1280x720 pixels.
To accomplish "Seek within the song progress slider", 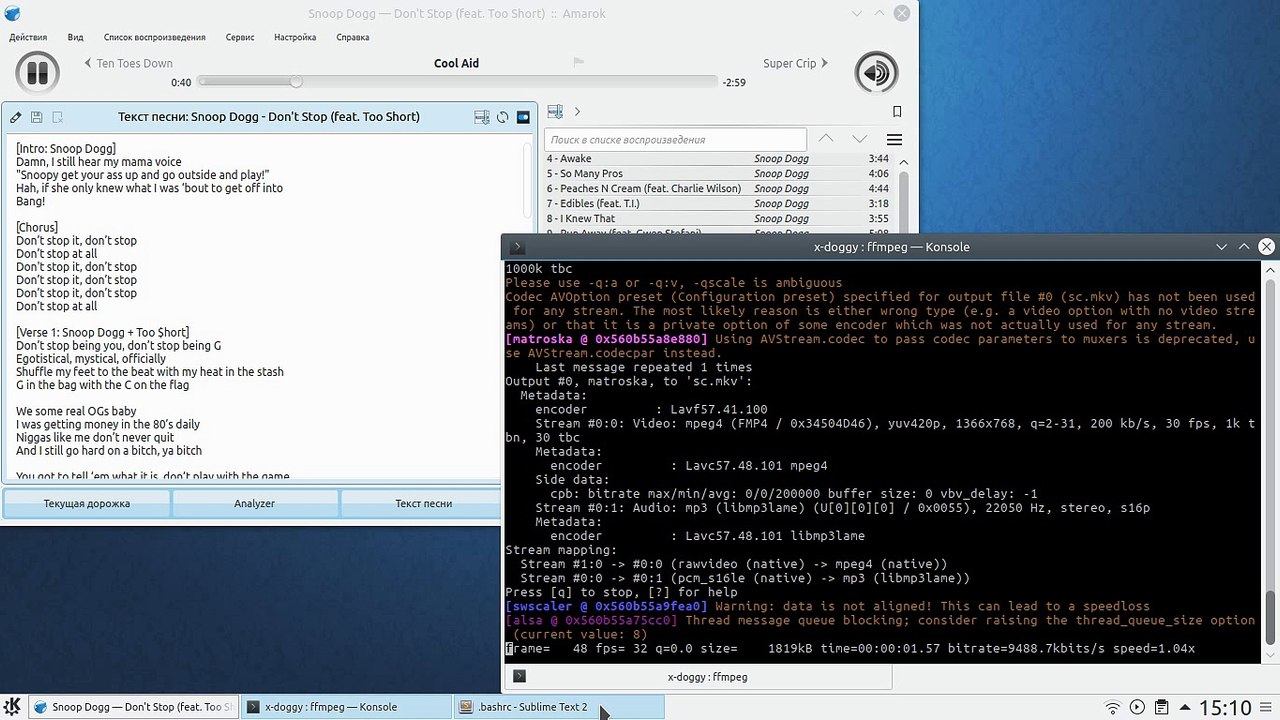I will [x=458, y=82].
